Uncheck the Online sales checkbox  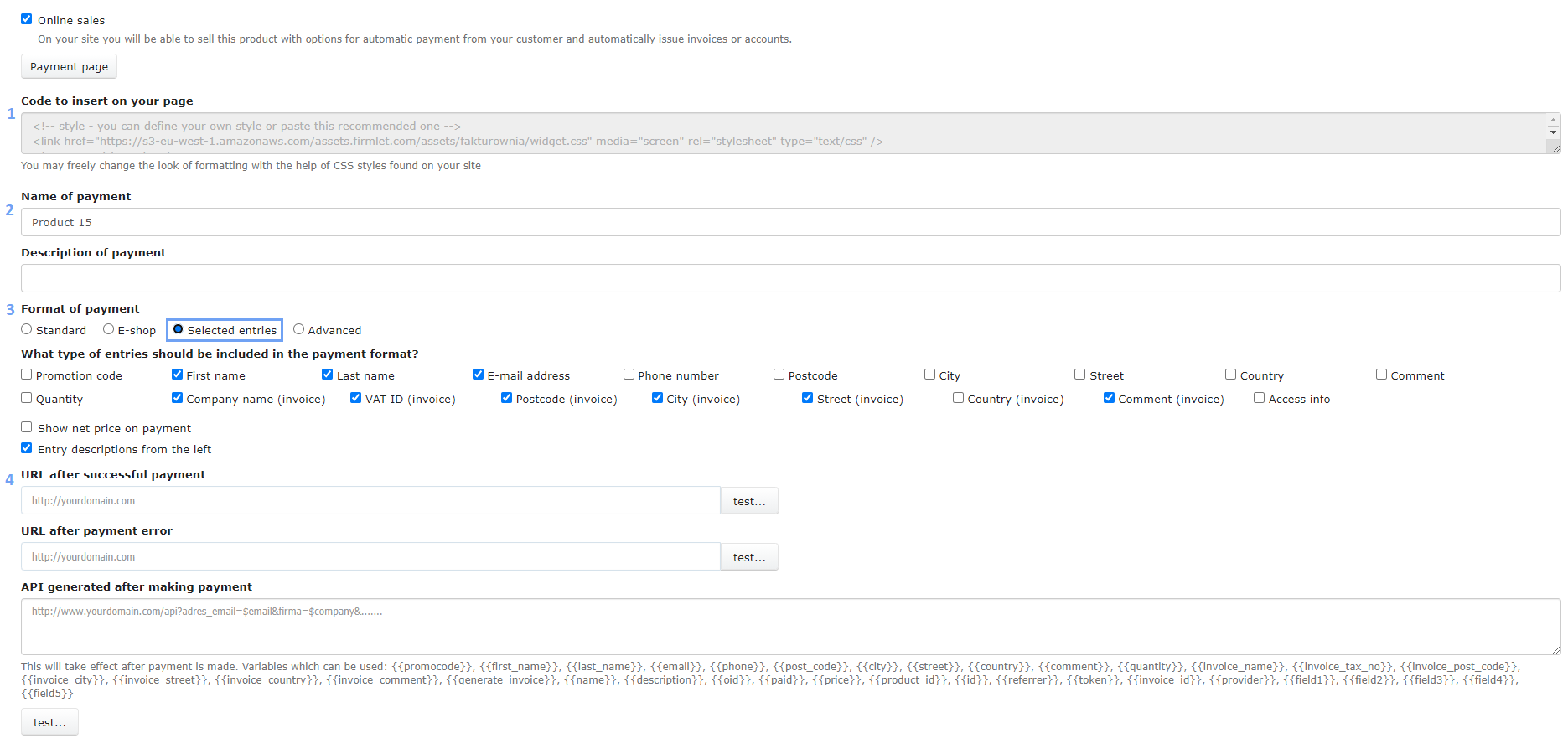pos(27,19)
